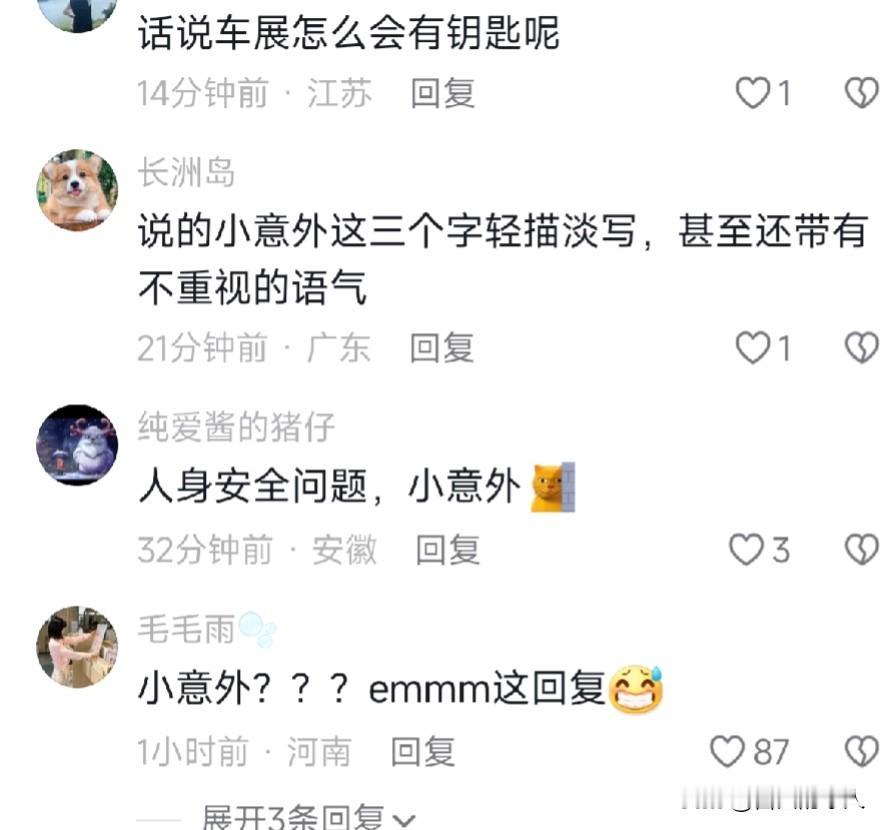
Task: Open the username 长洲岛 profile
Action: tap(186, 172)
